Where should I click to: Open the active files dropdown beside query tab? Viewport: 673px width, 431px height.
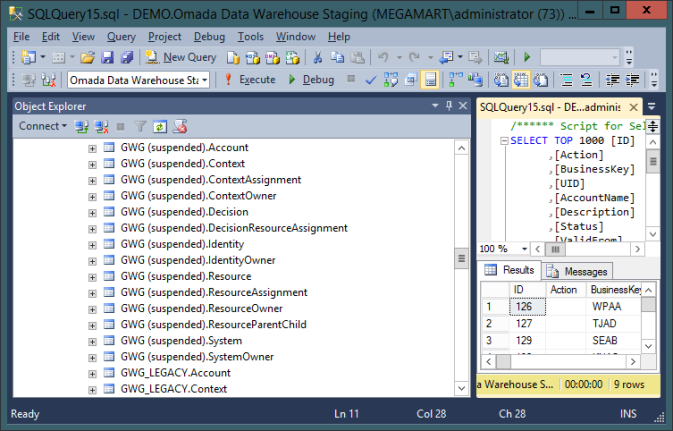pos(651,106)
